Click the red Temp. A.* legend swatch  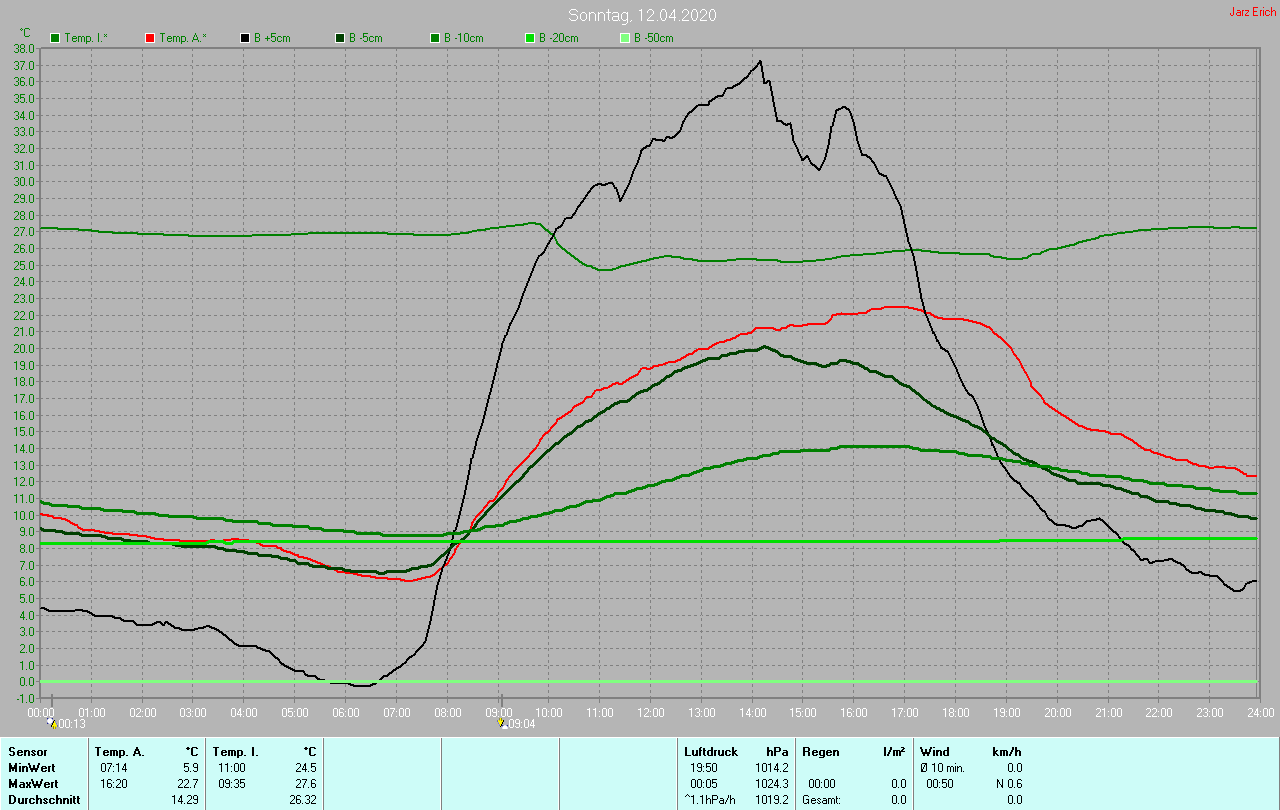150,38
